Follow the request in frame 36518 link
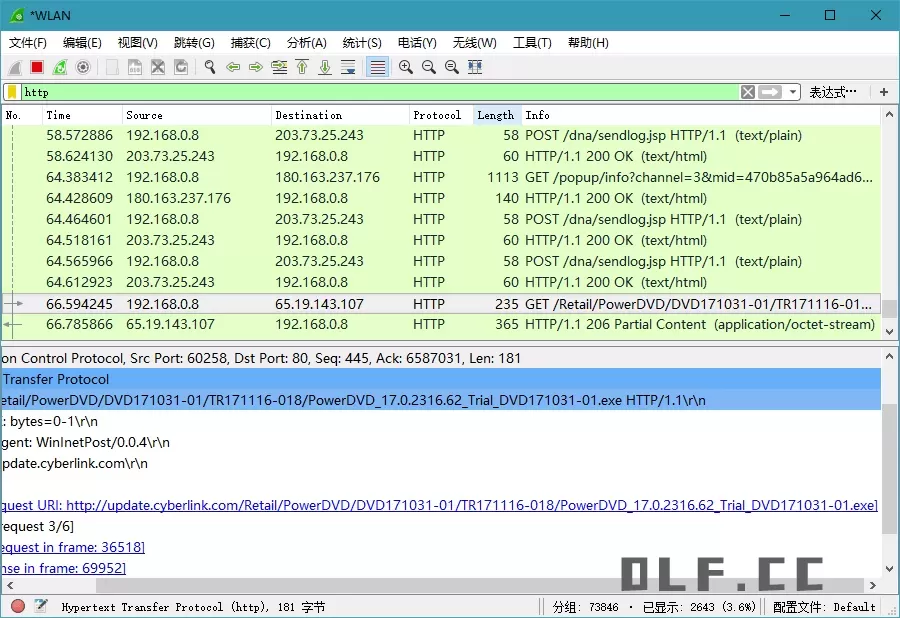The height and width of the screenshot is (618, 900). (72, 547)
